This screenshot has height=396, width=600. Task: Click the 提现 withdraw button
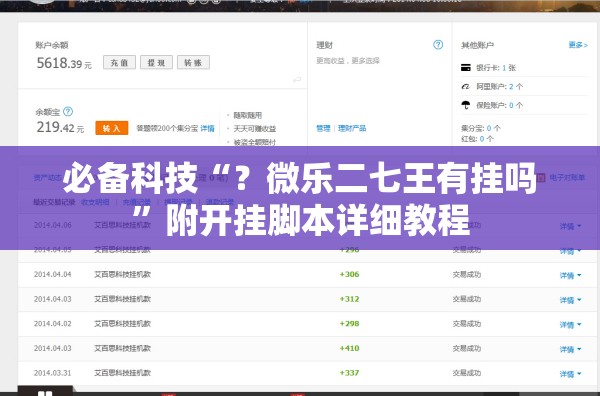[x=156, y=62]
